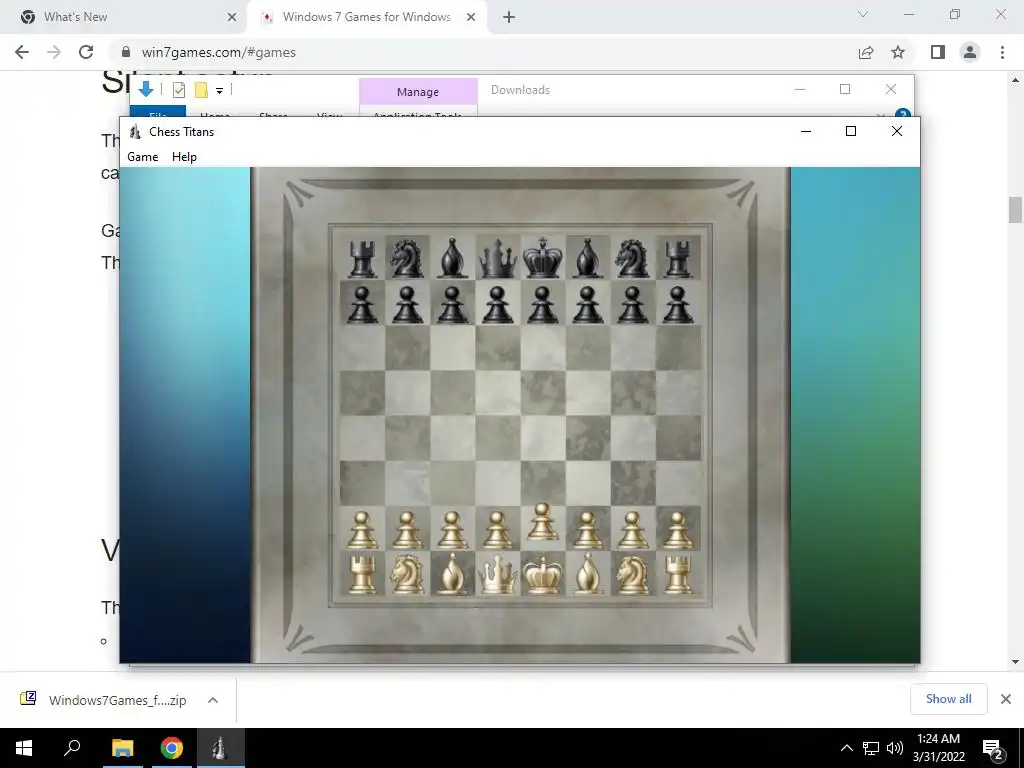This screenshot has height=768, width=1024.
Task: Click the black knight next to the left rook
Action: coord(407,259)
